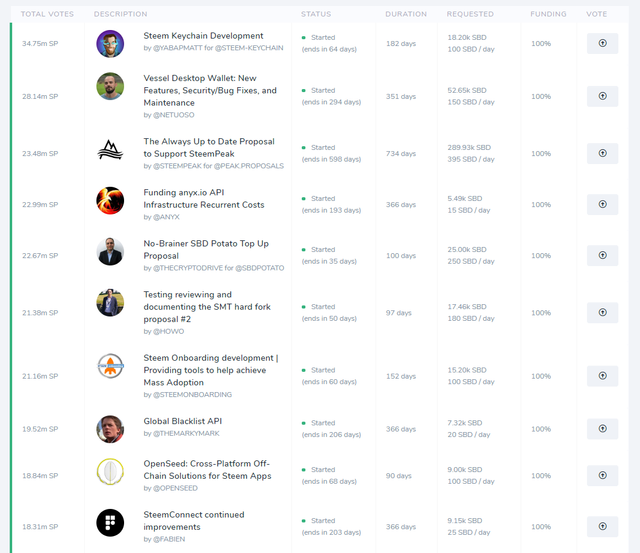640x553 pixels.
Task: Select the 'ends in 35 days' status
Action: coord(329,261)
